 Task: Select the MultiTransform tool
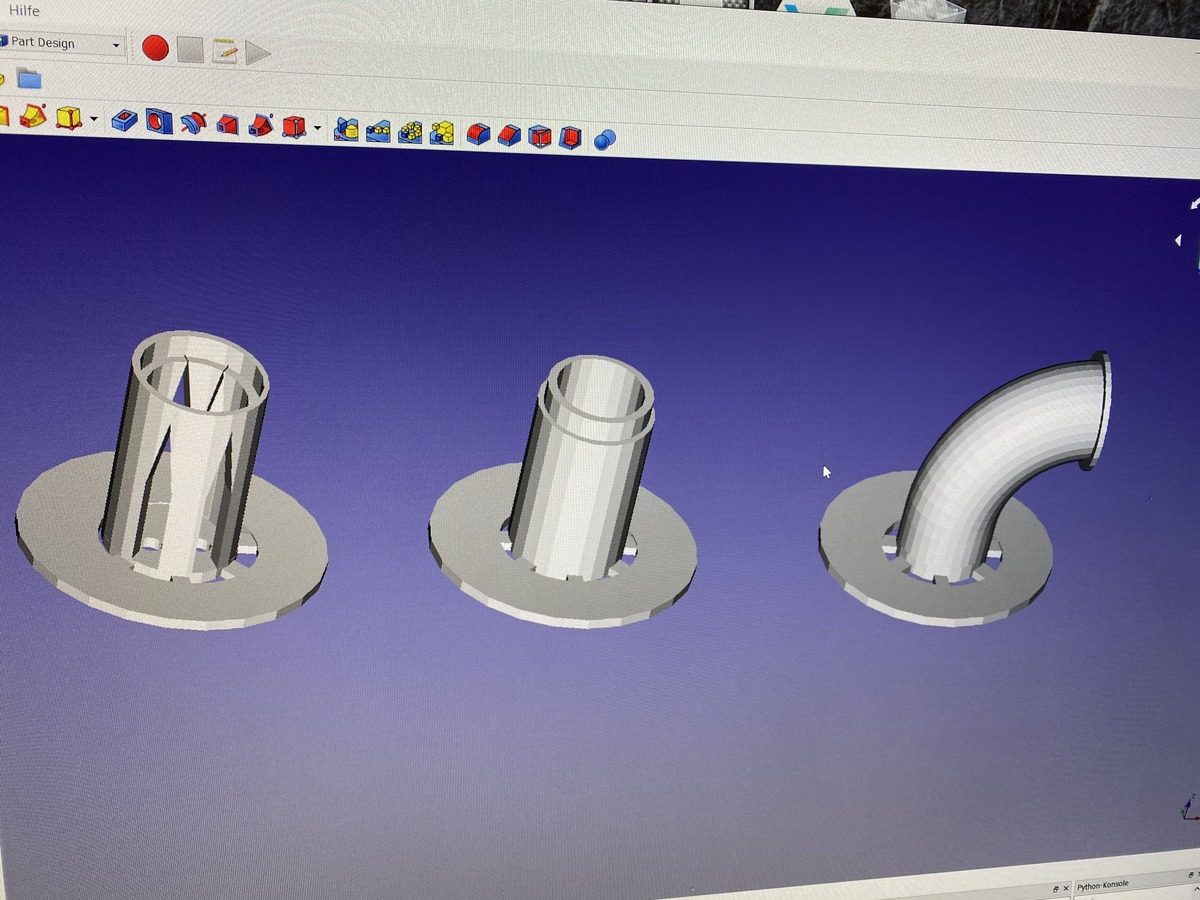click(442, 133)
